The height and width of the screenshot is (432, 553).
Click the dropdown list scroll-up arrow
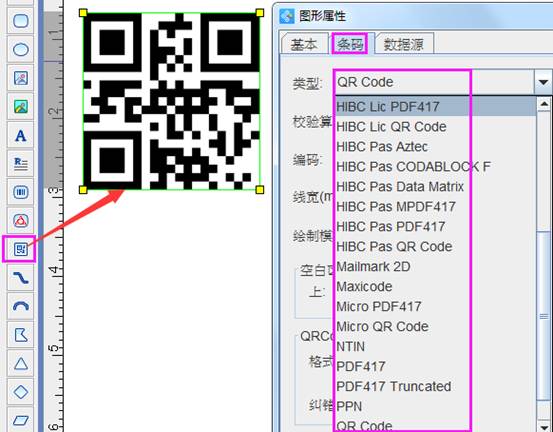[x=544, y=105]
